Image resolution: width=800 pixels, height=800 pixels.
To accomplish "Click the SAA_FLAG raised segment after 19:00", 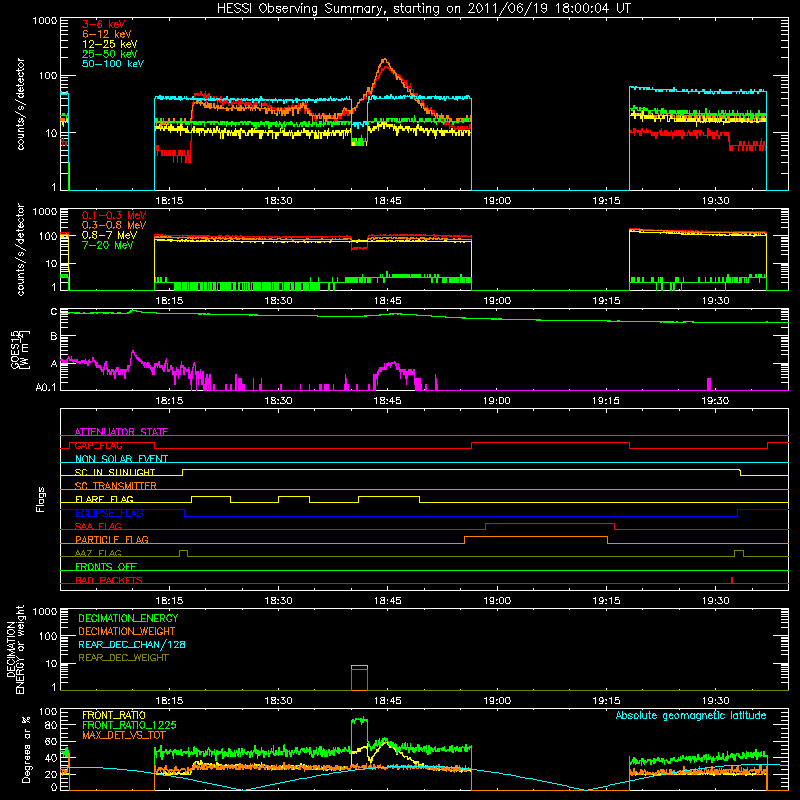I will [x=550, y=524].
